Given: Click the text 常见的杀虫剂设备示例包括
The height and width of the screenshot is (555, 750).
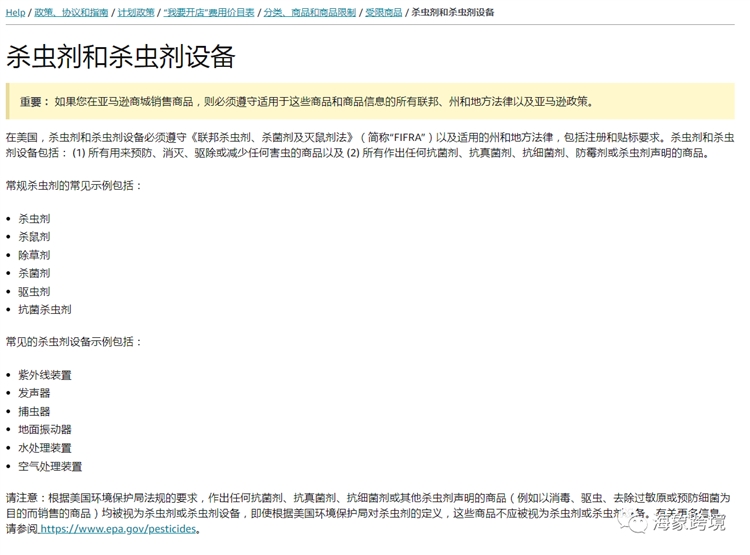Looking at the screenshot, I should (73, 342).
